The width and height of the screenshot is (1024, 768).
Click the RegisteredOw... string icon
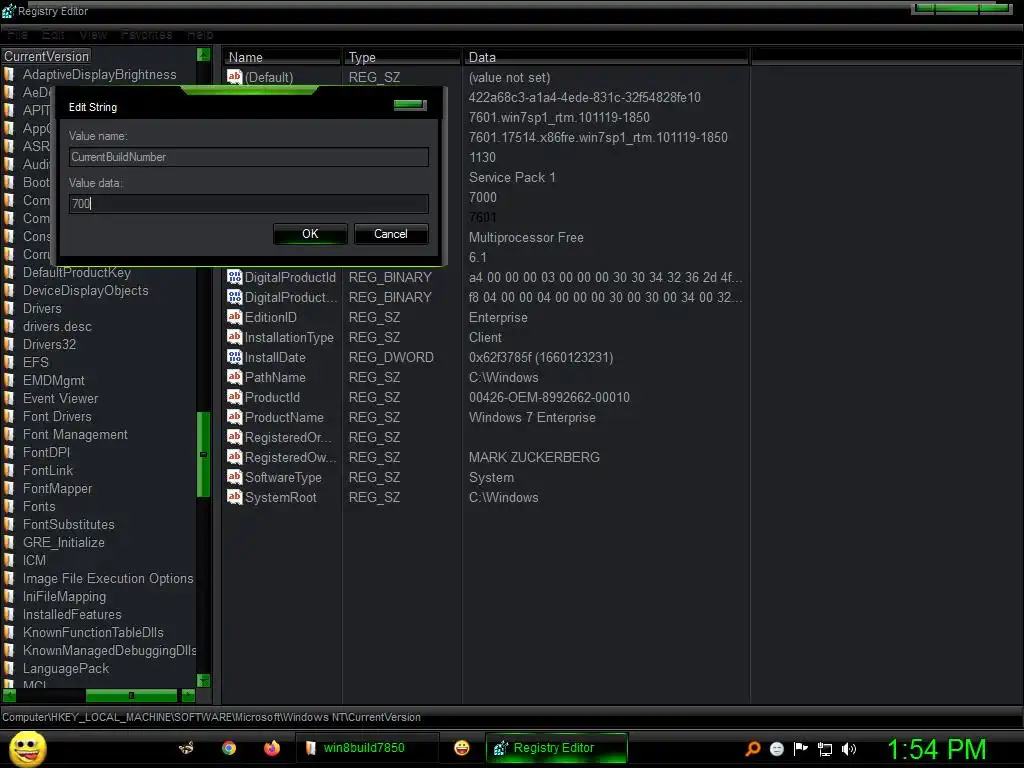(234, 457)
